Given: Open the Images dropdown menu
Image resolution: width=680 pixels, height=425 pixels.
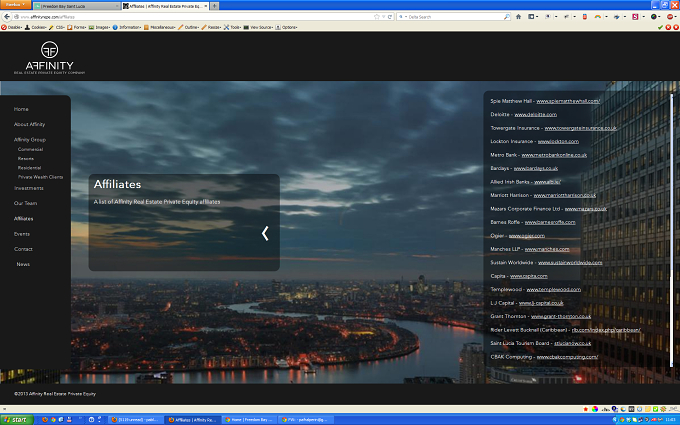Looking at the screenshot, I should point(100,27).
